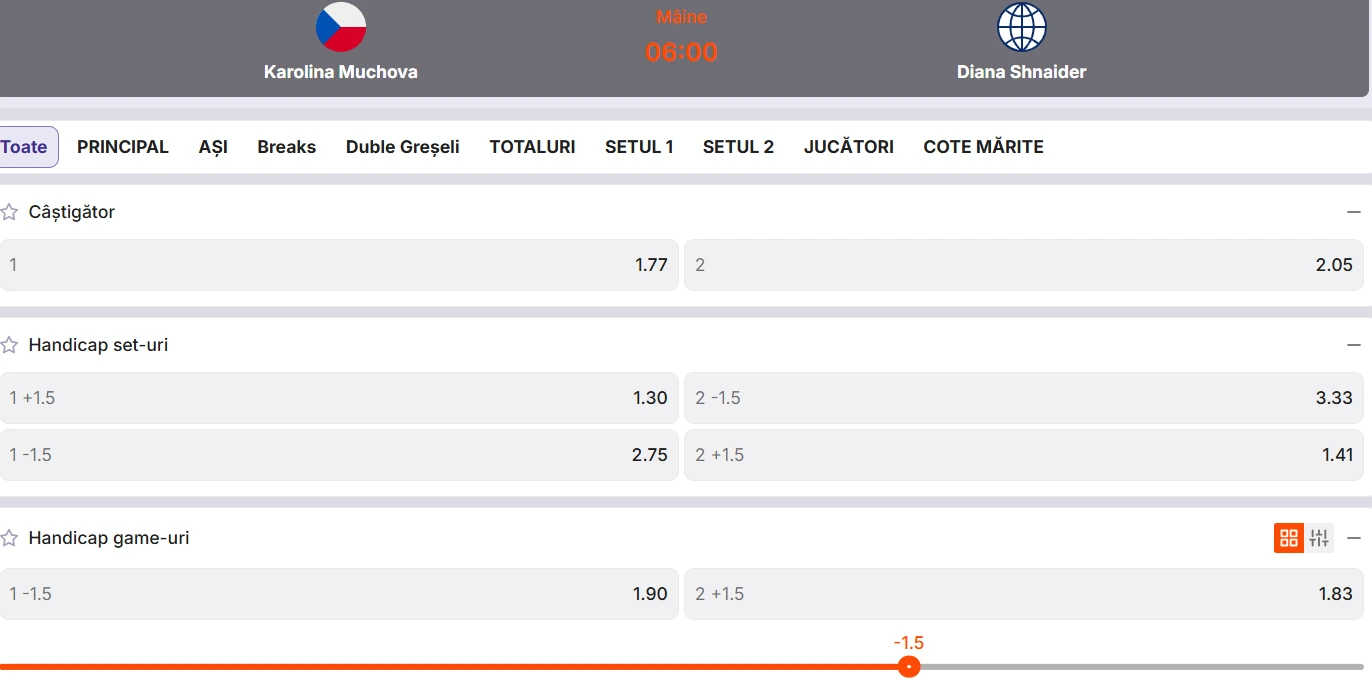Select the SETUL 2 tab
The width and height of the screenshot is (1372, 679).
738,147
